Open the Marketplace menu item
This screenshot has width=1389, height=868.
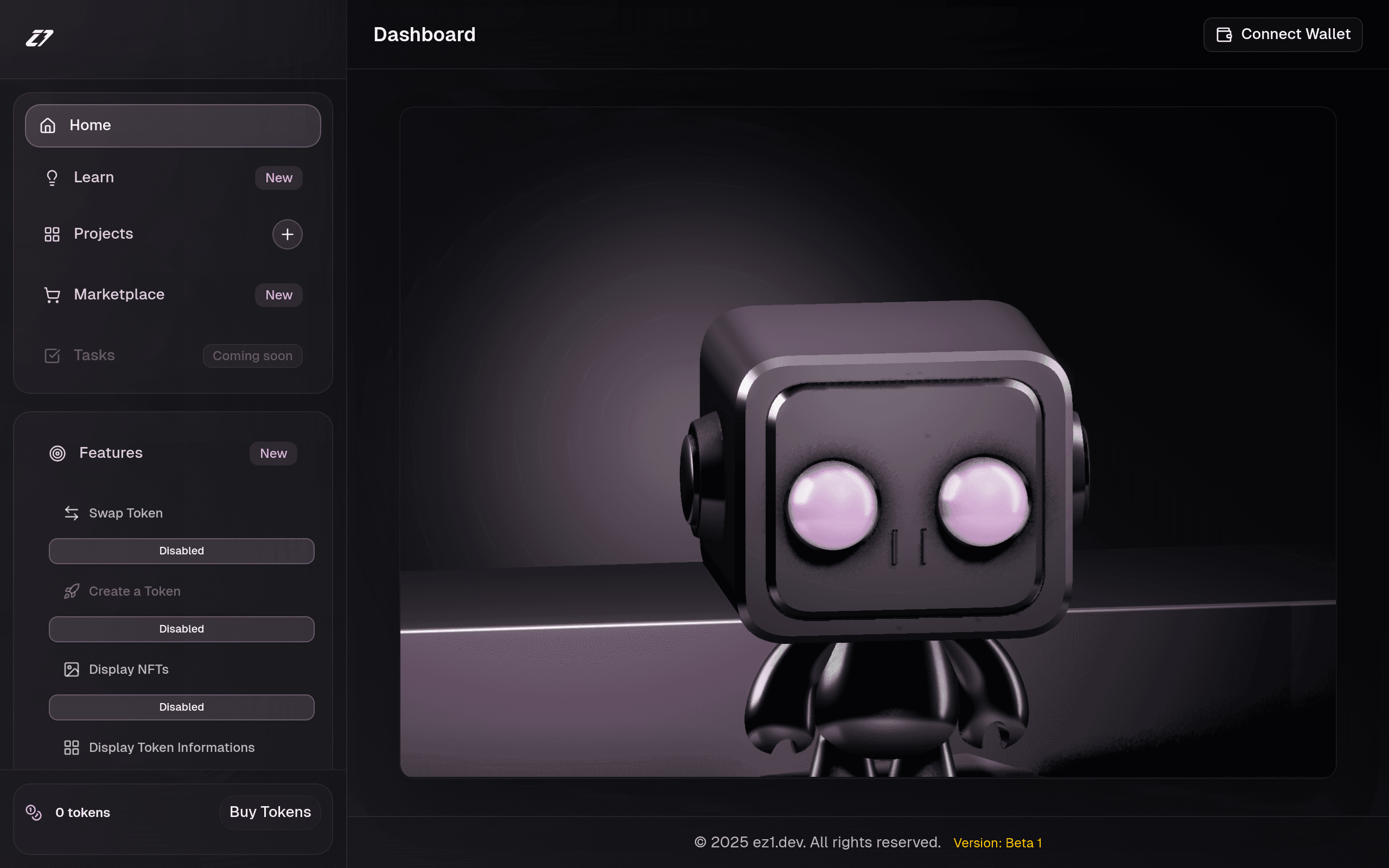point(173,295)
